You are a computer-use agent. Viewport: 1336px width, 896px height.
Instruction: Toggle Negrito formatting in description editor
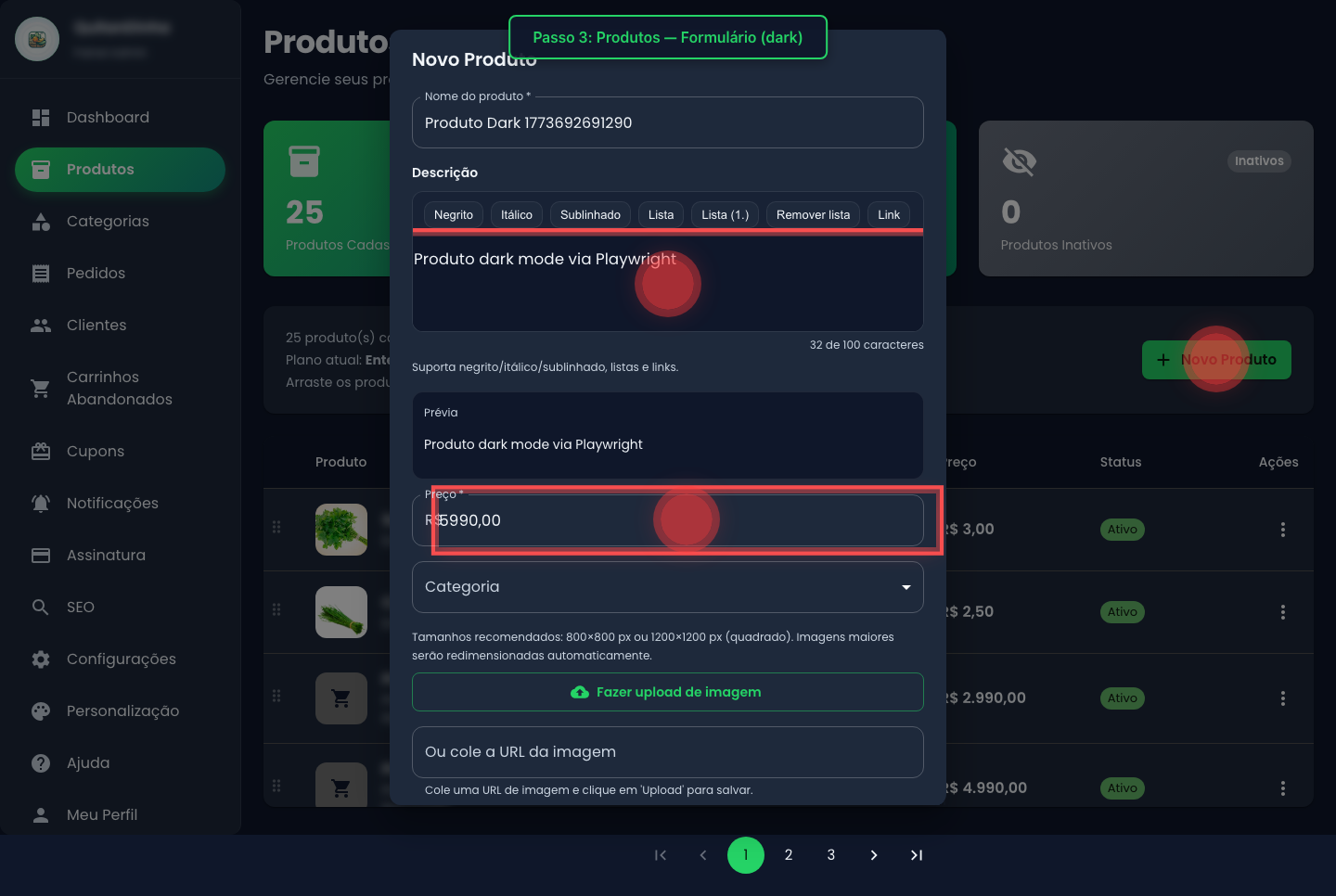(453, 215)
